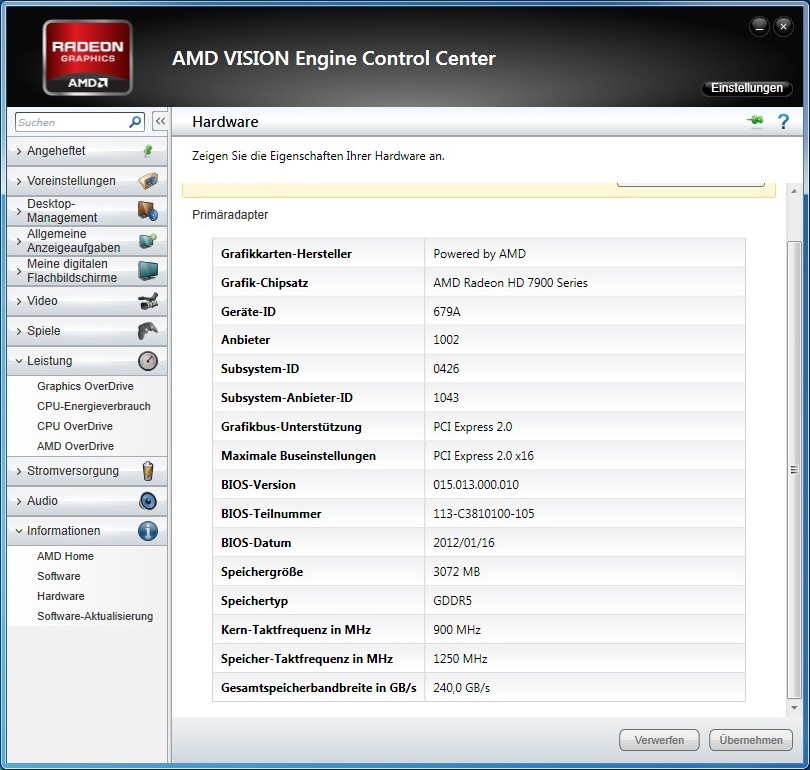Screen dimensions: 810x770
Task: Select Subsystem-Anbieter-ID value '1043'
Action: click(x=446, y=398)
